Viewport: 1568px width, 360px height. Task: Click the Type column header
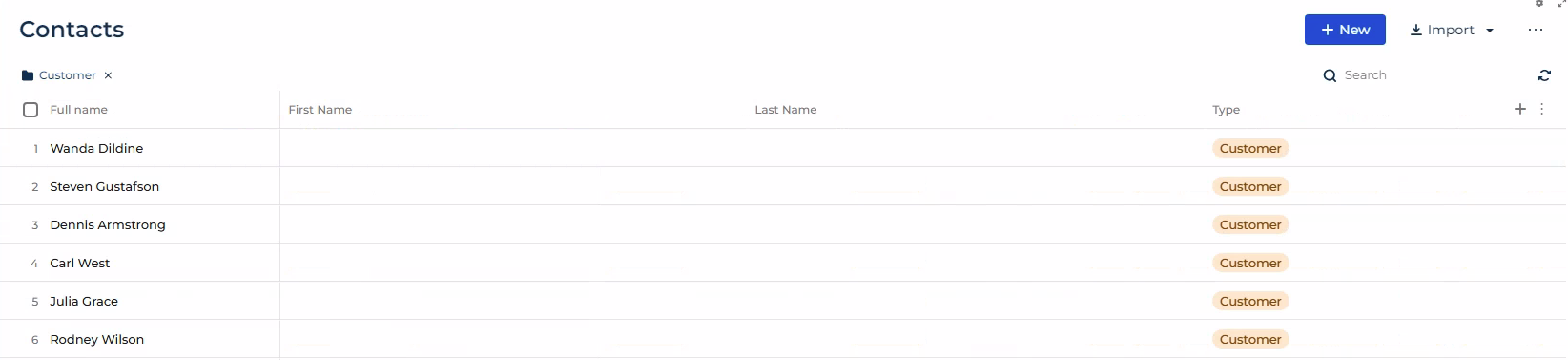pos(1226,110)
